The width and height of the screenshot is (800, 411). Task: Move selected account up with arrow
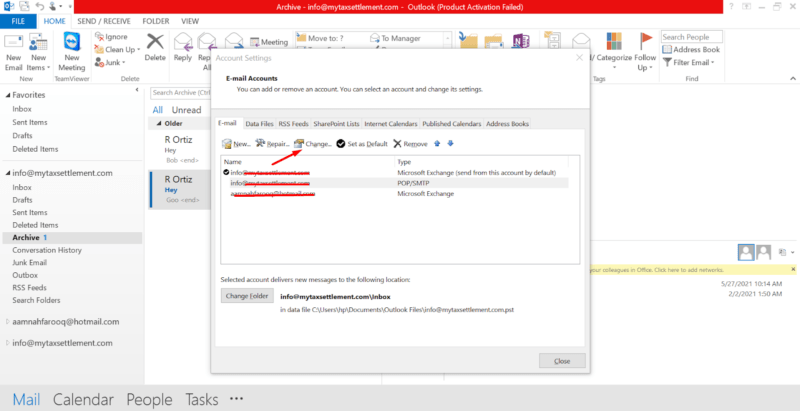(x=437, y=144)
